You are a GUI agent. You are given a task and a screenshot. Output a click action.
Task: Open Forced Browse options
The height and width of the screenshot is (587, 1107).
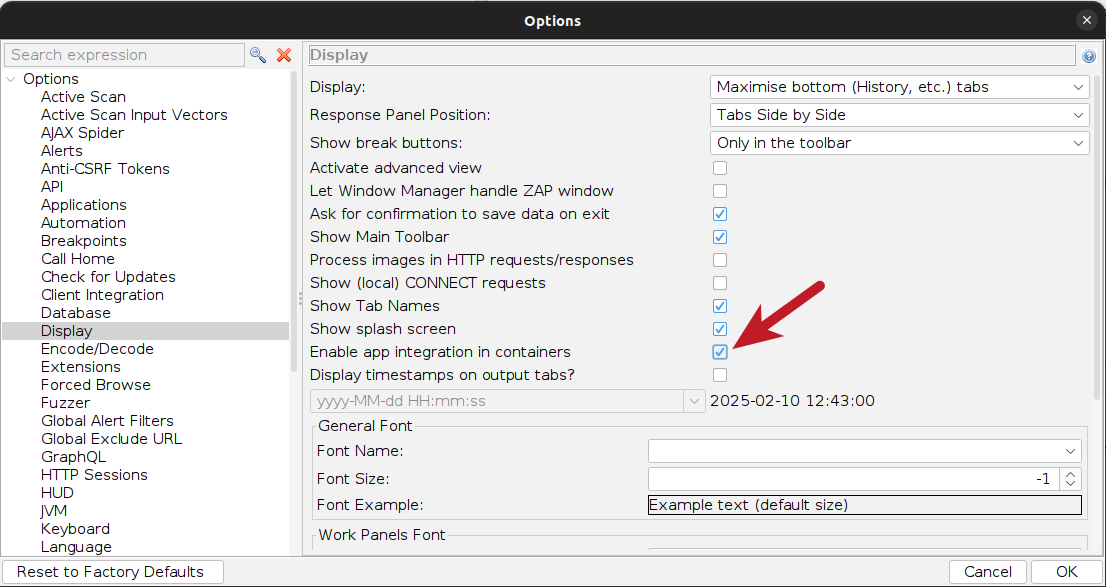tap(95, 385)
